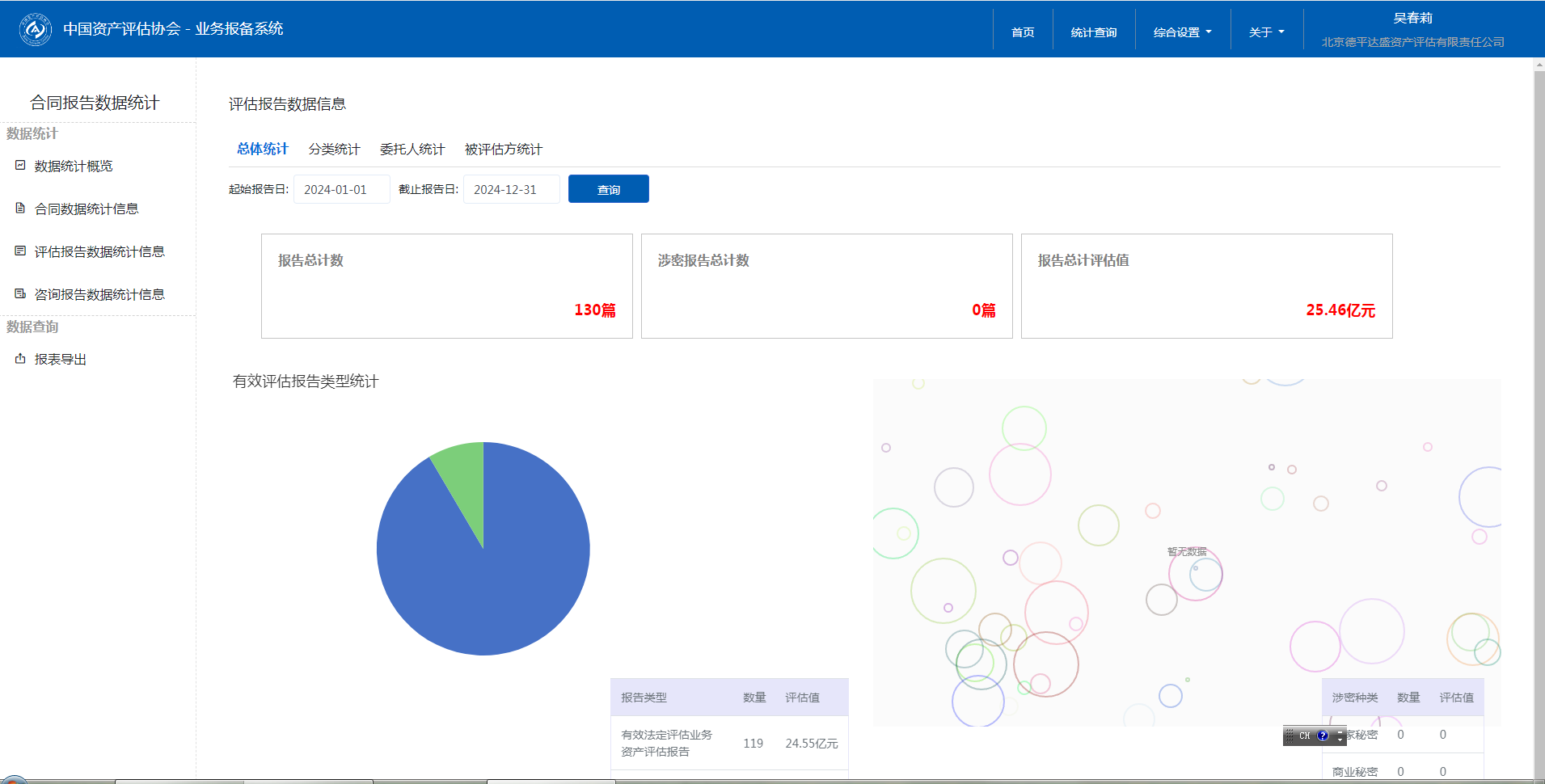The width and height of the screenshot is (1545, 784).
Task: Click the blue help icon on language bar
Action: (x=1323, y=736)
